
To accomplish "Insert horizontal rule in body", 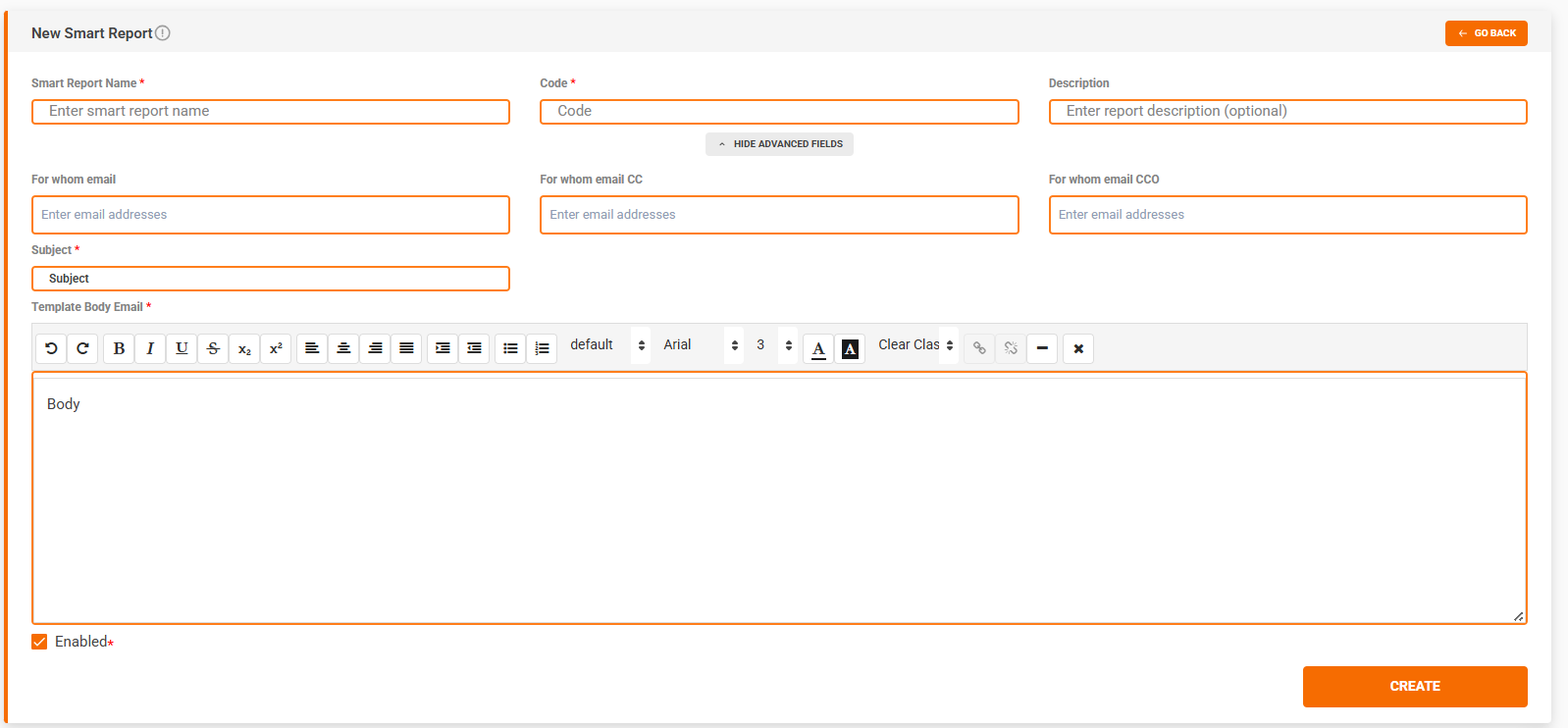I will 1042,348.
